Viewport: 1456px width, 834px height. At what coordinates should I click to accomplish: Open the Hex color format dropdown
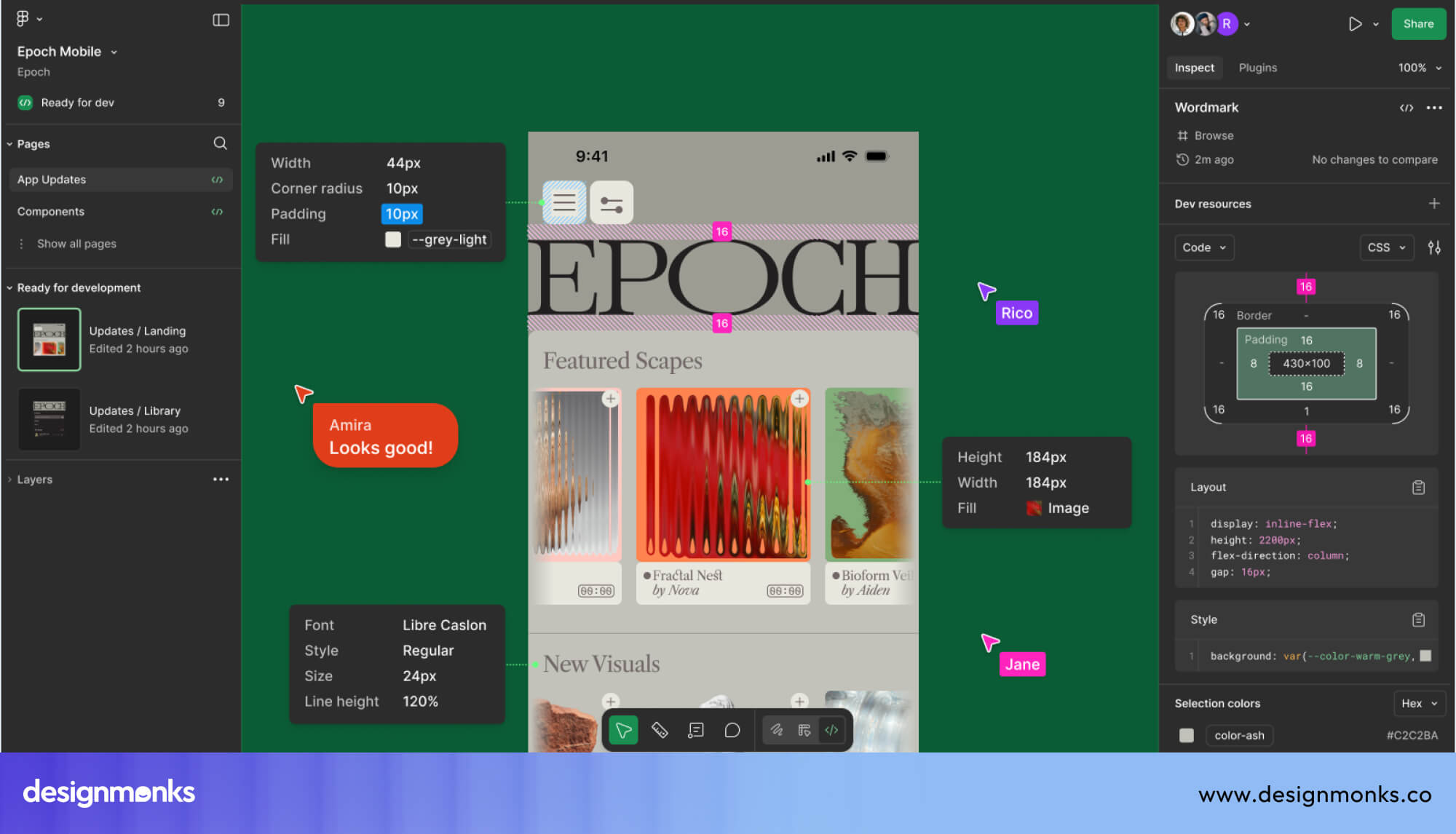(x=1419, y=703)
